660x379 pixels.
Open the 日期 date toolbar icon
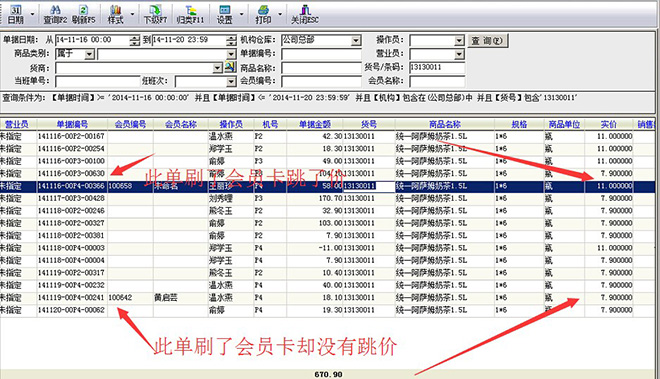pos(16,11)
